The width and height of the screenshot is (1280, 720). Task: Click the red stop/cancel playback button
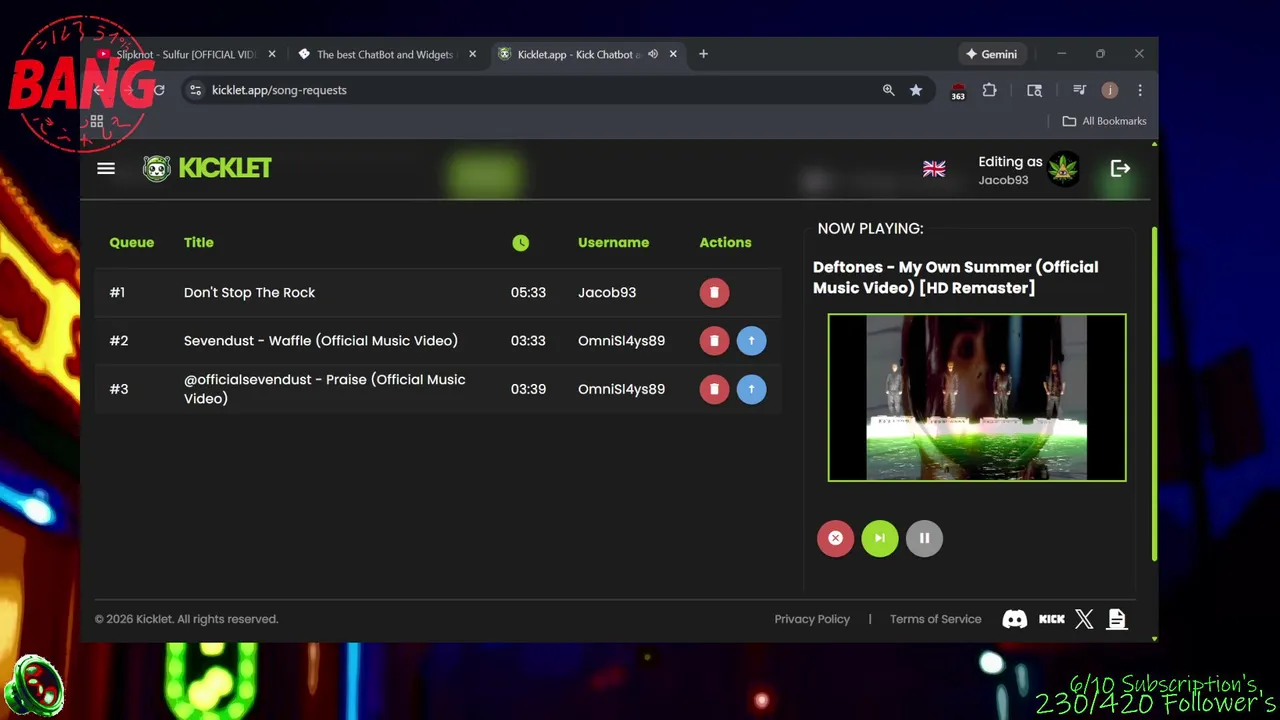(x=835, y=538)
